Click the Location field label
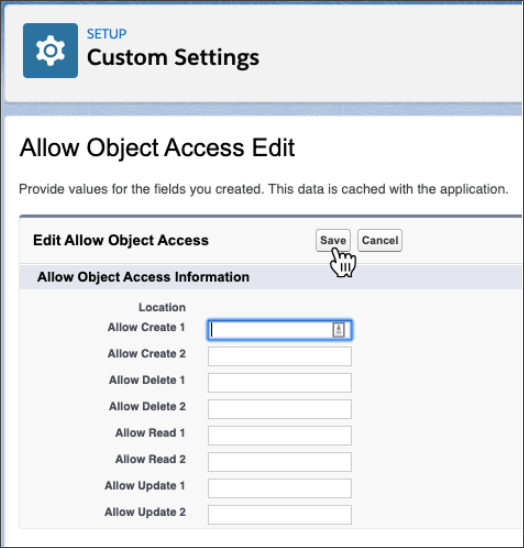 pos(162,307)
